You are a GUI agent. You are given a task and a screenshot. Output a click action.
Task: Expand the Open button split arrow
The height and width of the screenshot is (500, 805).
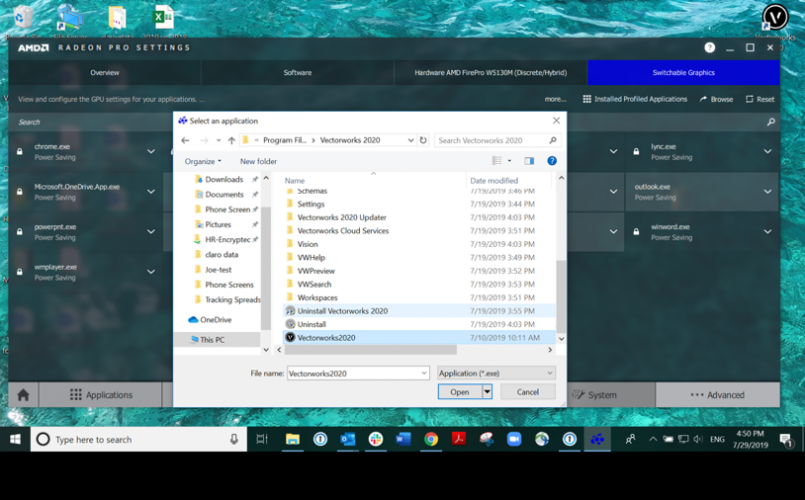pos(487,392)
